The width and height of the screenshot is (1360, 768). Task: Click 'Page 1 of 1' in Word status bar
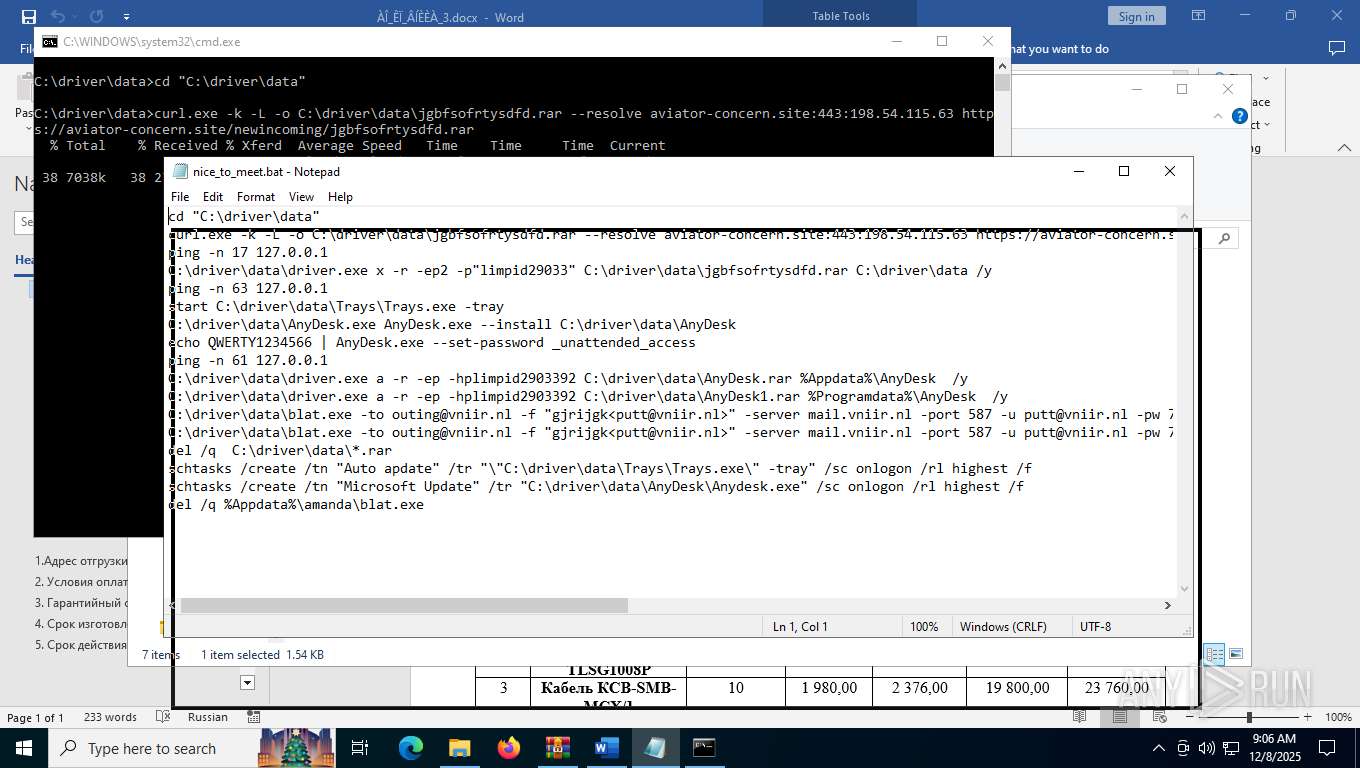(35, 718)
